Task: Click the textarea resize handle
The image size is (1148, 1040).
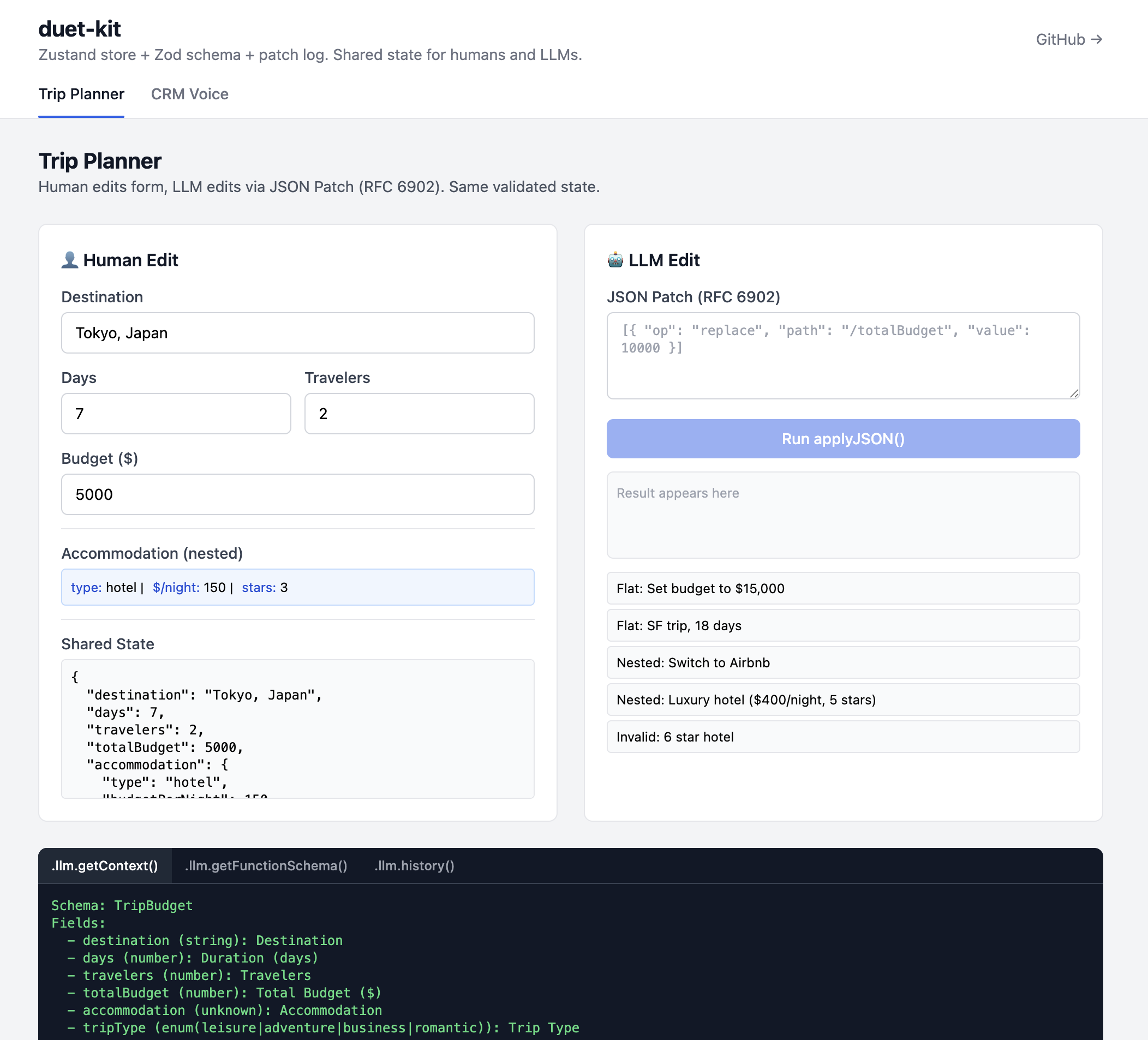Action: tap(1074, 393)
